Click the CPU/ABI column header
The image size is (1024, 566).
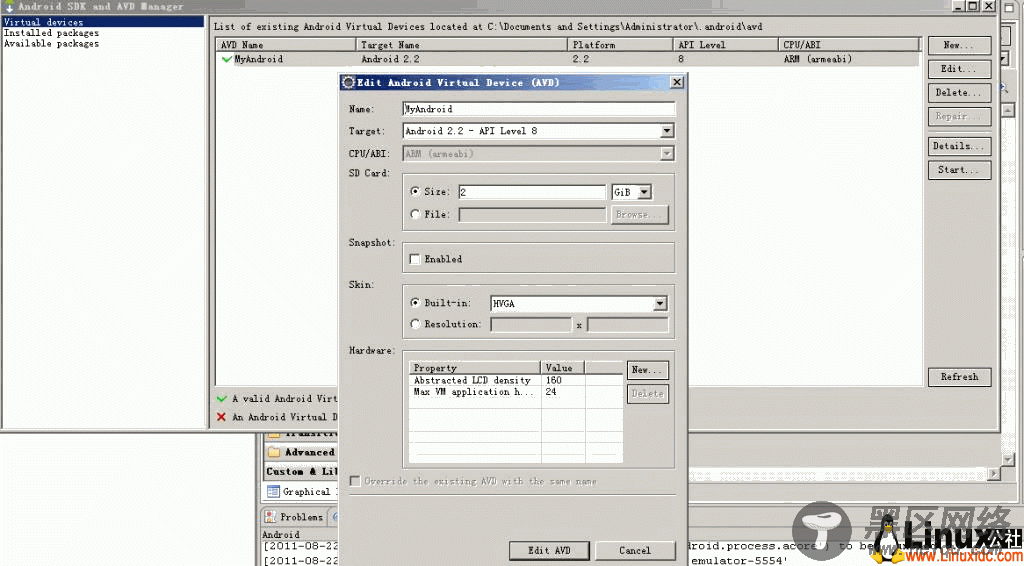click(850, 45)
